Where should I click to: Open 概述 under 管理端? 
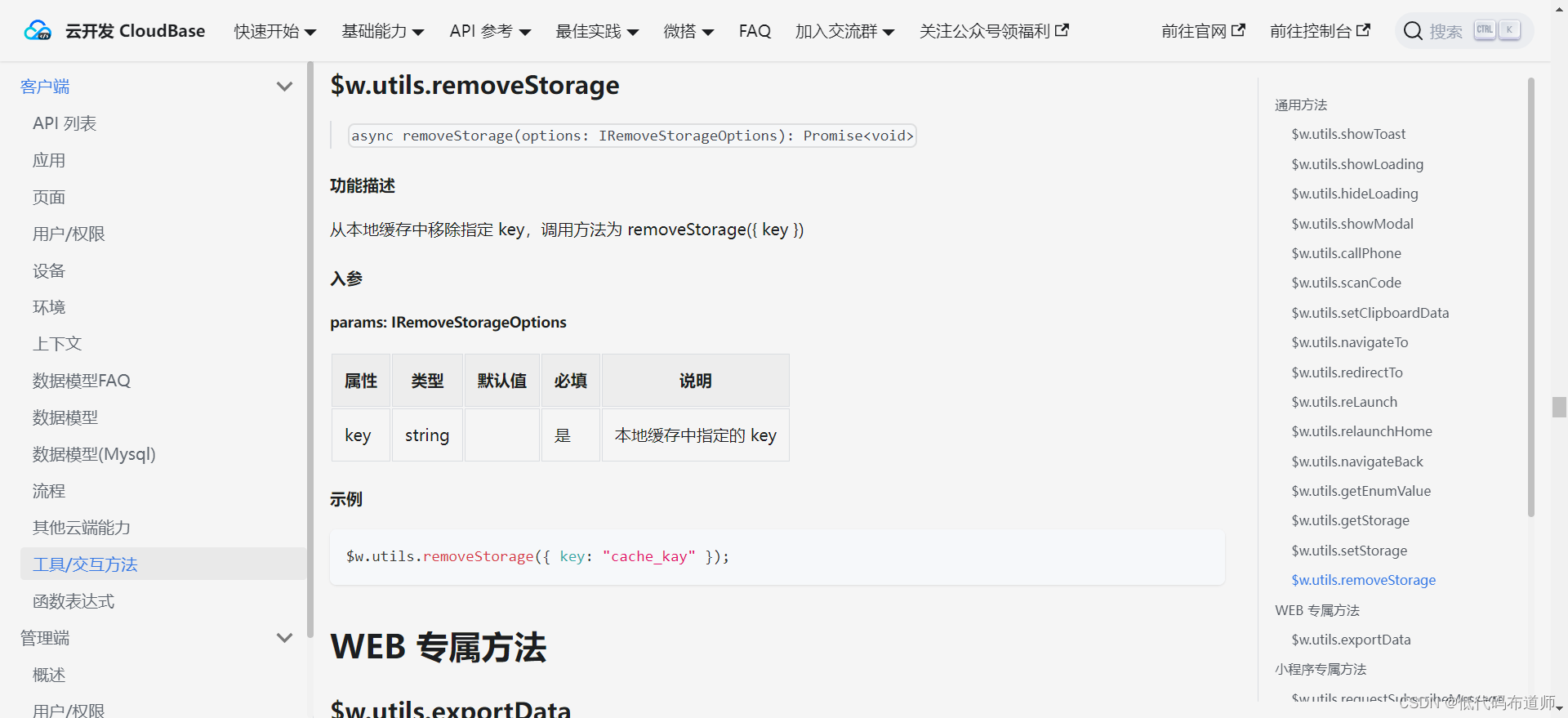(49, 675)
